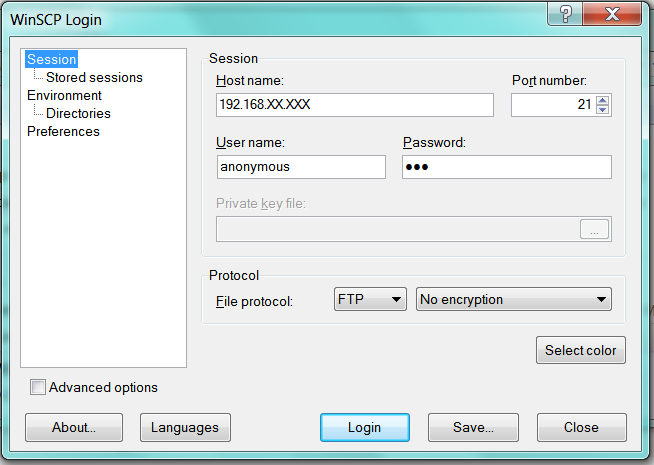Select the Session tree node
The height and width of the screenshot is (465, 654).
pos(51,59)
